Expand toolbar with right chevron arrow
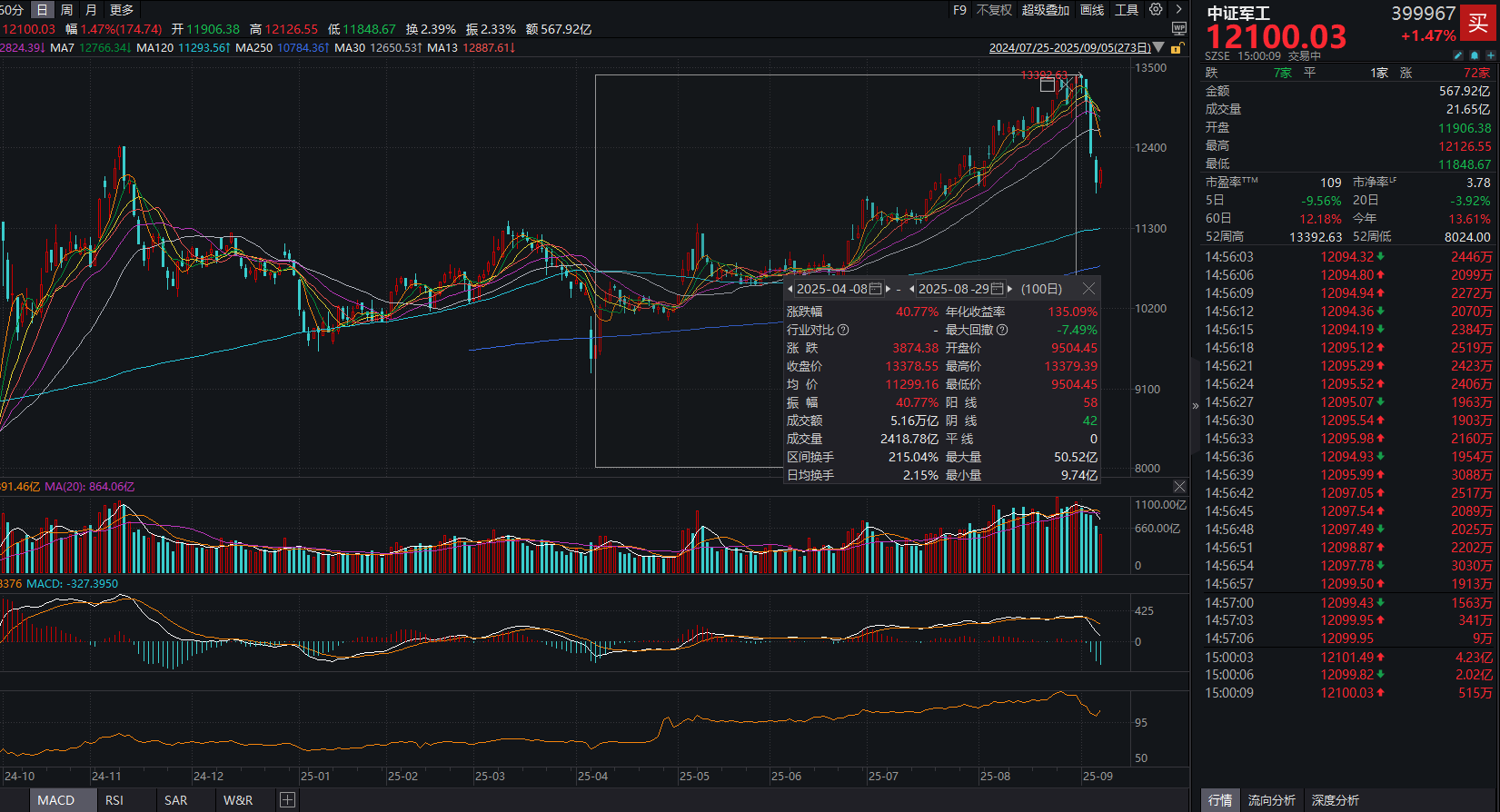 1179,9
